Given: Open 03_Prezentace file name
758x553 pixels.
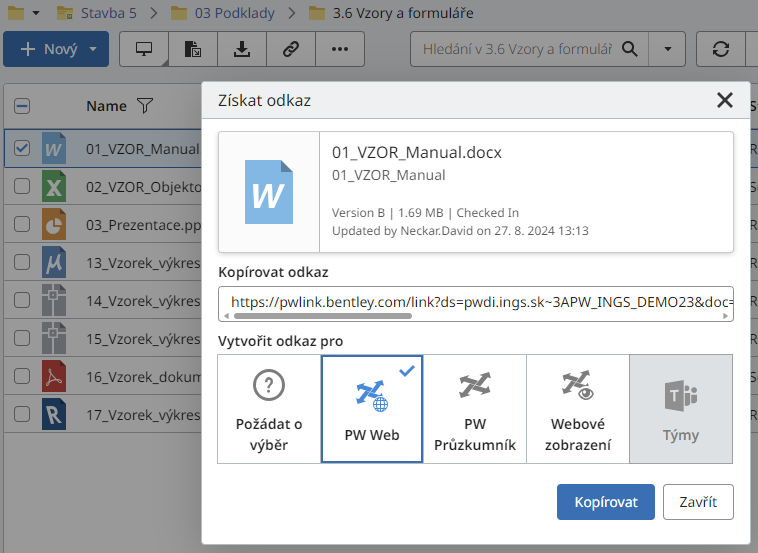Looking at the screenshot, I should pos(144,225).
